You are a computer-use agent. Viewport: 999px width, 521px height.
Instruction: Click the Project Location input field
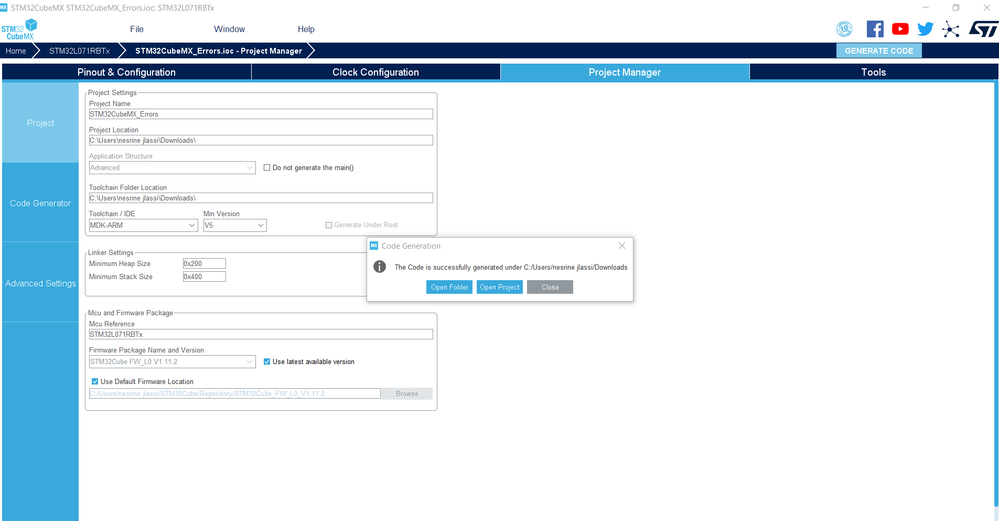[x=261, y=140]
